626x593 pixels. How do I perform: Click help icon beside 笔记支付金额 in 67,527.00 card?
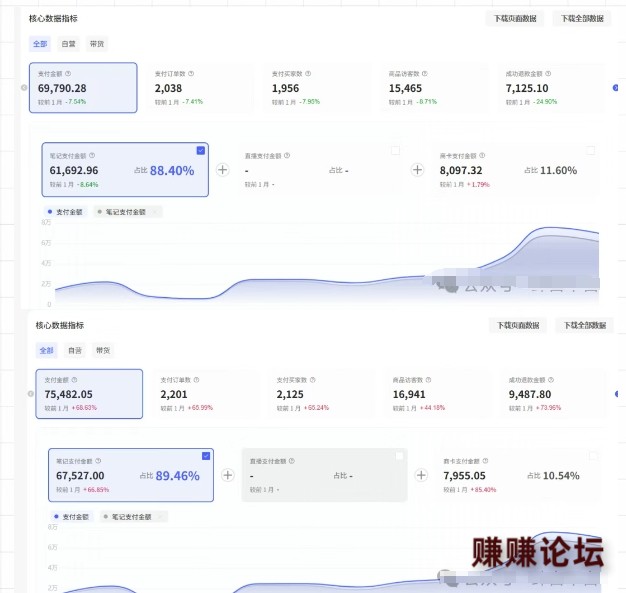[98, 461]
